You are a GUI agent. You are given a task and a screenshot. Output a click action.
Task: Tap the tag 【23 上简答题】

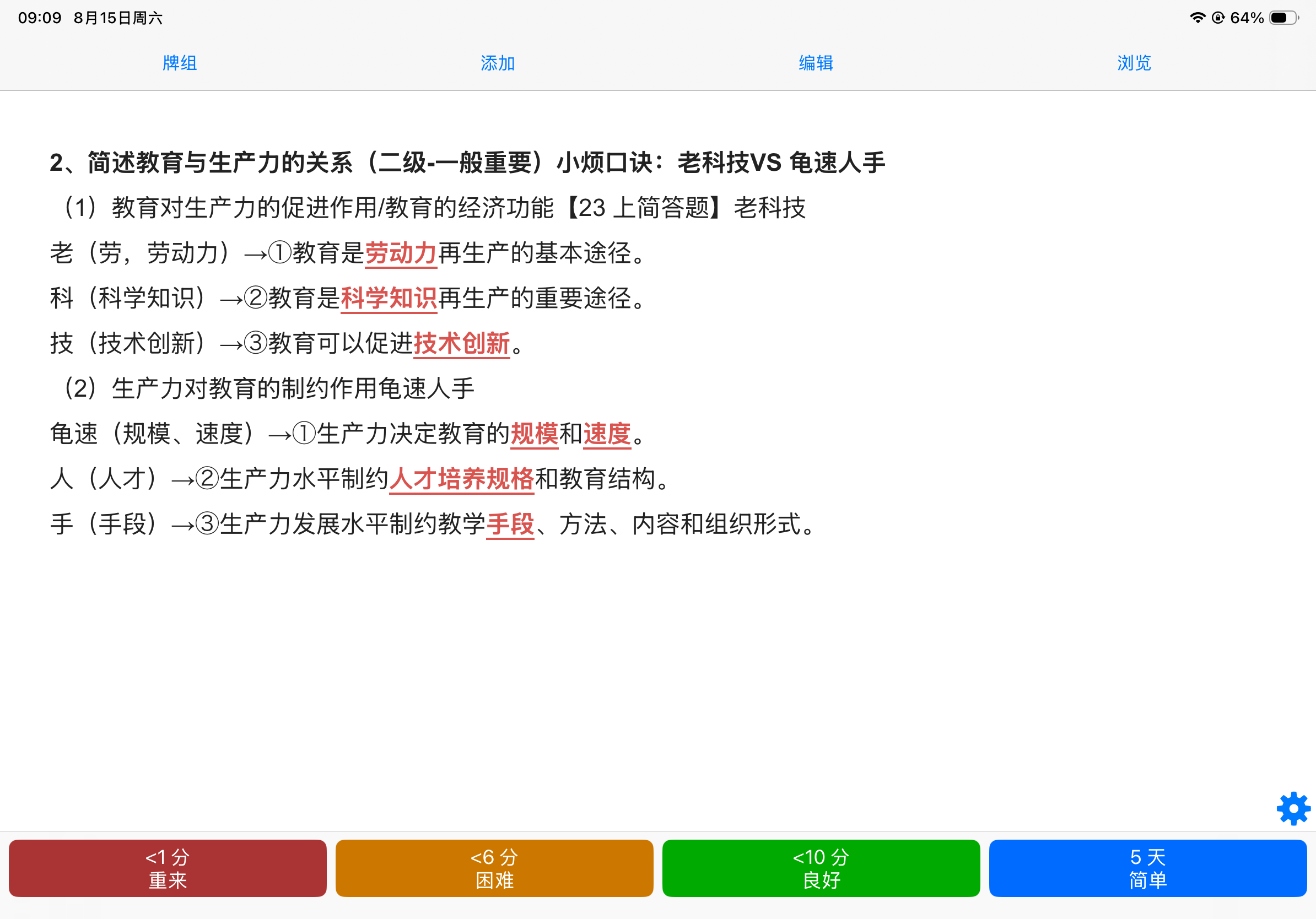click(x=644, y=207)
